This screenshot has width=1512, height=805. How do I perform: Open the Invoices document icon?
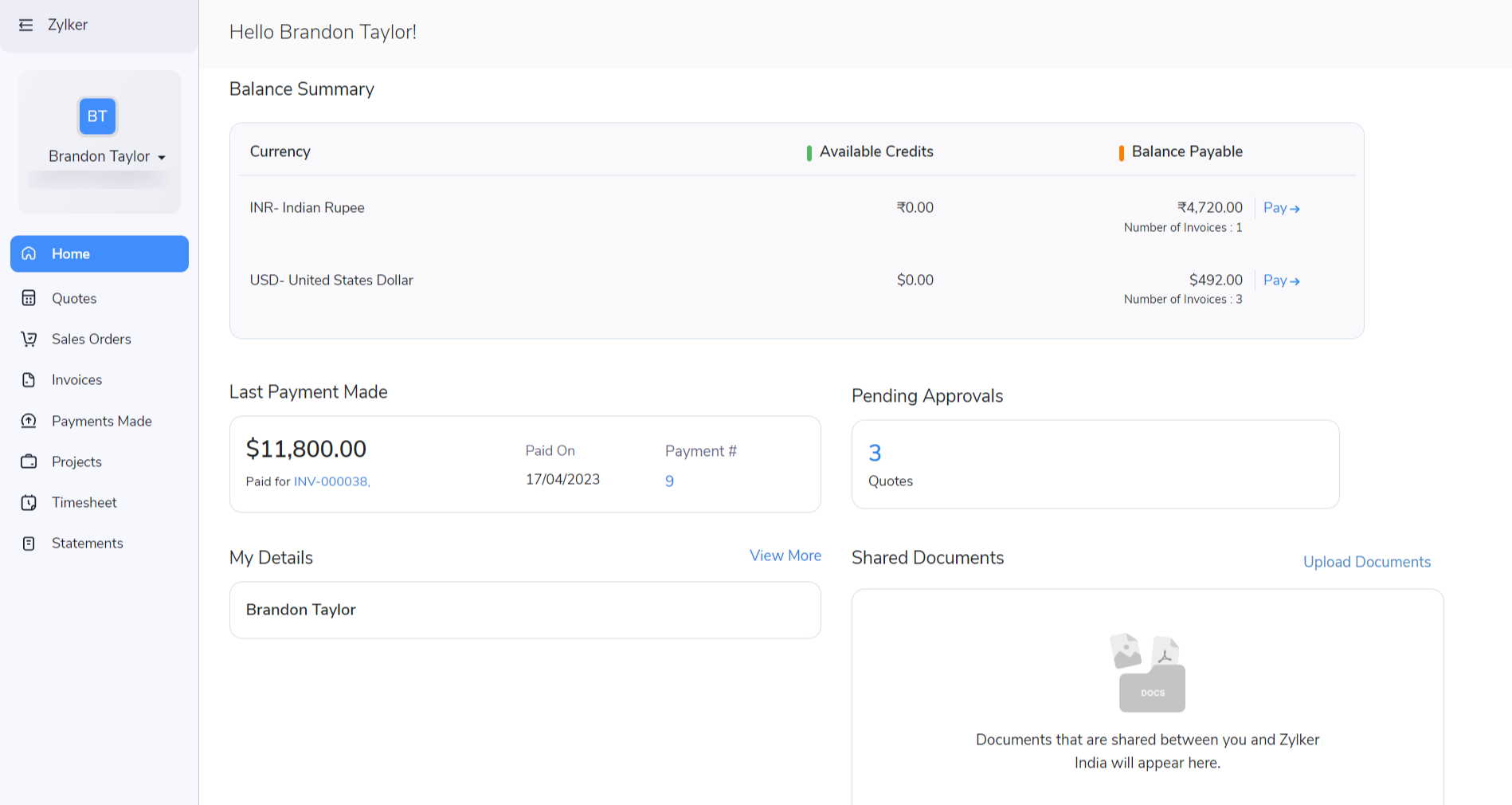pos(29,379)
